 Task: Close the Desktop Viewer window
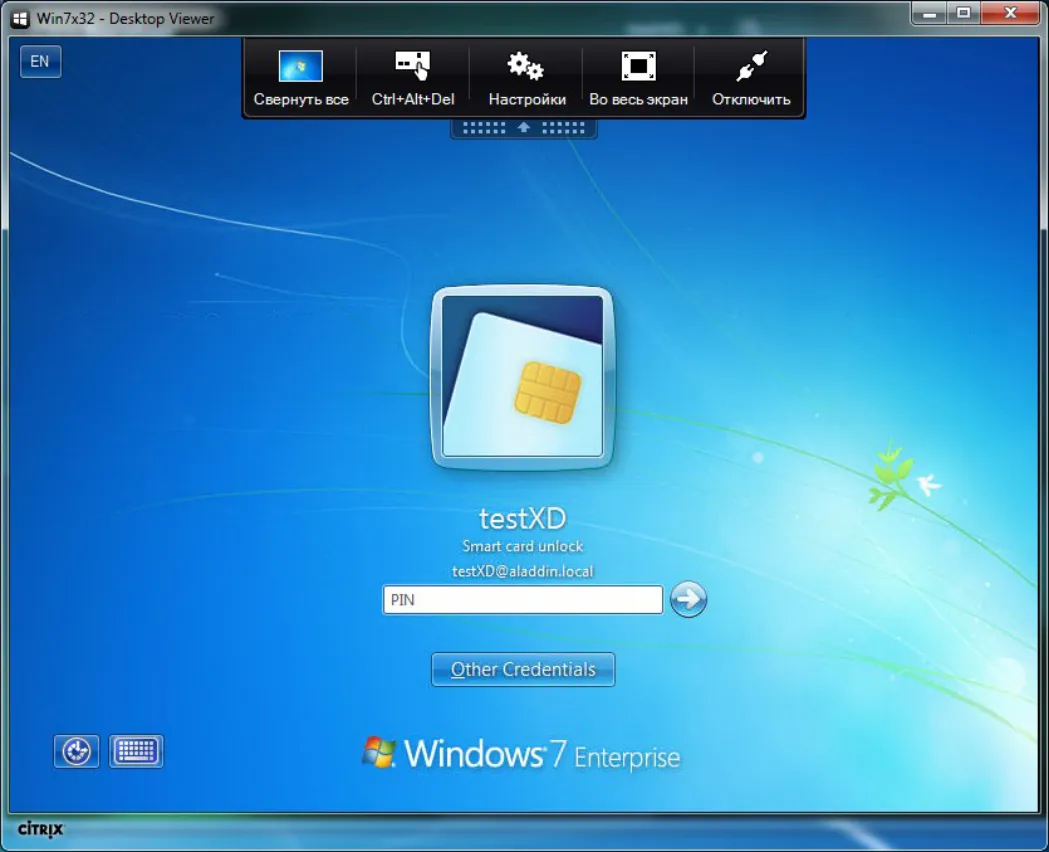pyautogui.click(x=1011, y=13)
